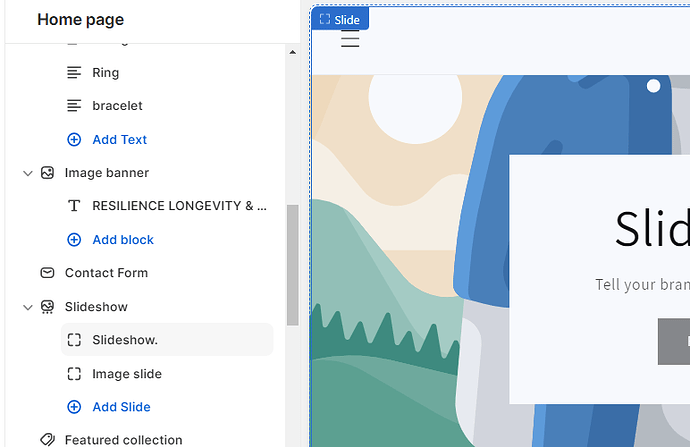Click the plus icon beside Add block
Viewport: 690px width, 447px height.
(74, 240)
